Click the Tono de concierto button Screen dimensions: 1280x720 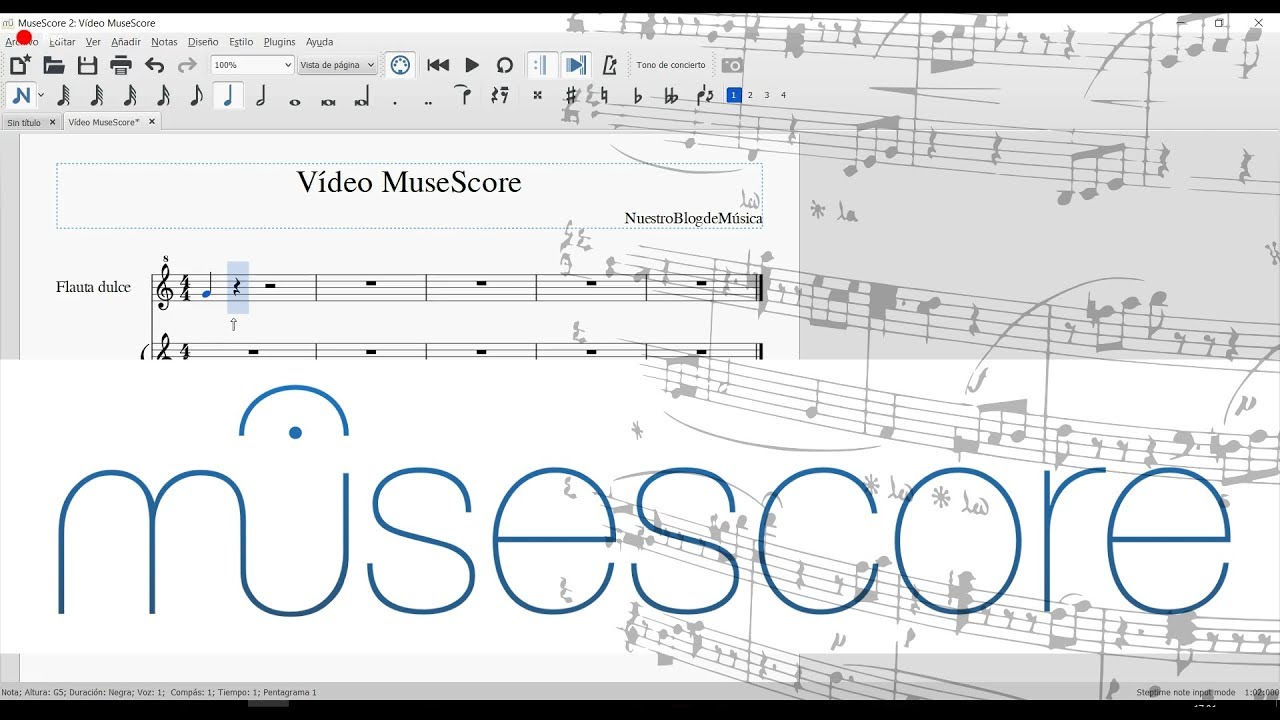(671, 65)
